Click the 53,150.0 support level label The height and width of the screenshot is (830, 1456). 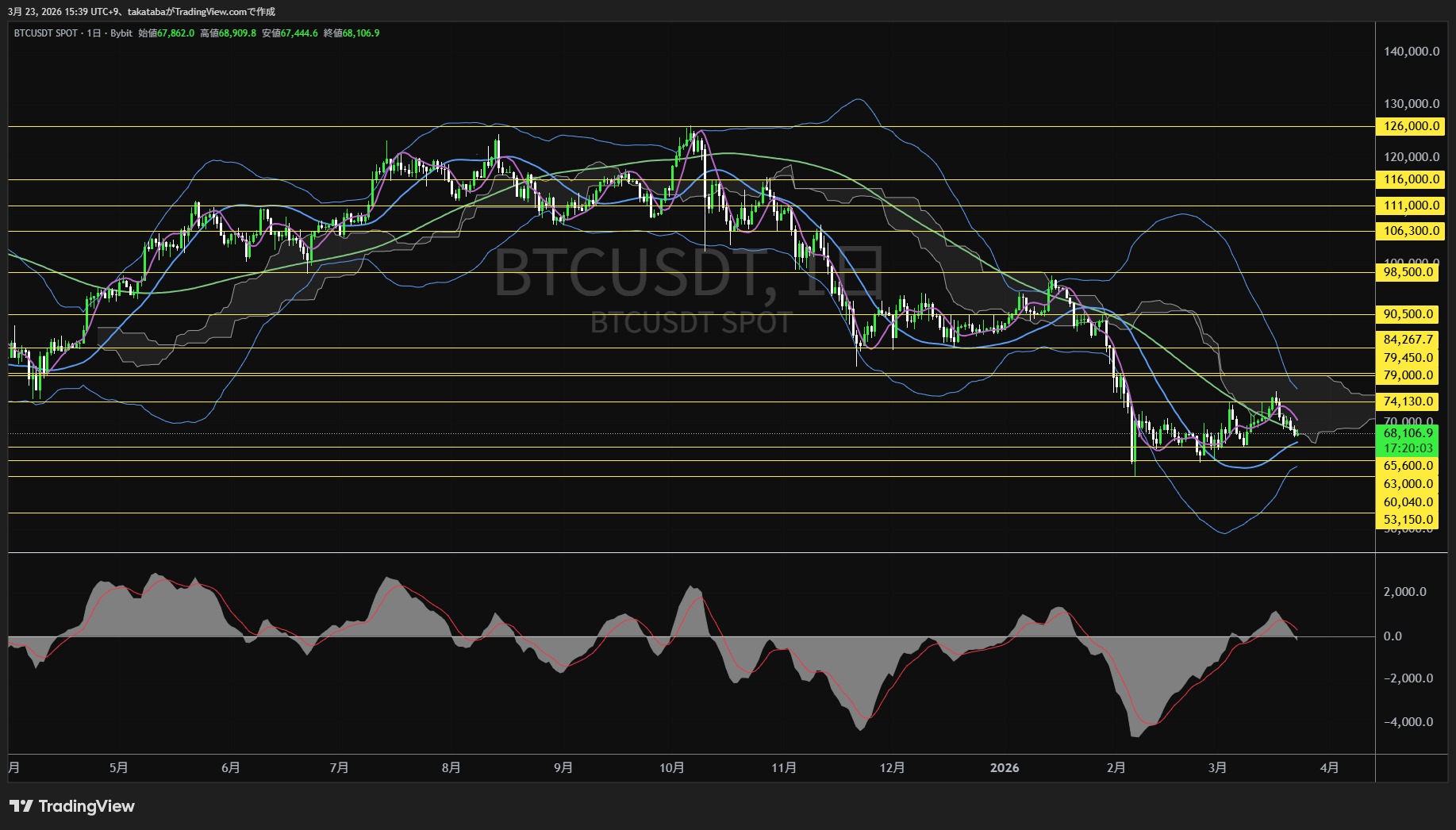pyautogui.click(x=1408, y=520)
